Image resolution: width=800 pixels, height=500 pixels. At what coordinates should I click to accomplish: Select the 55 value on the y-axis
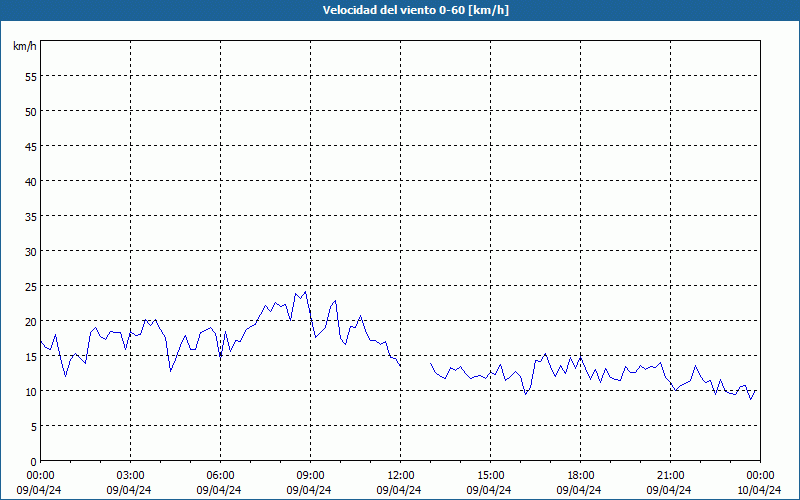pos(31,77)
